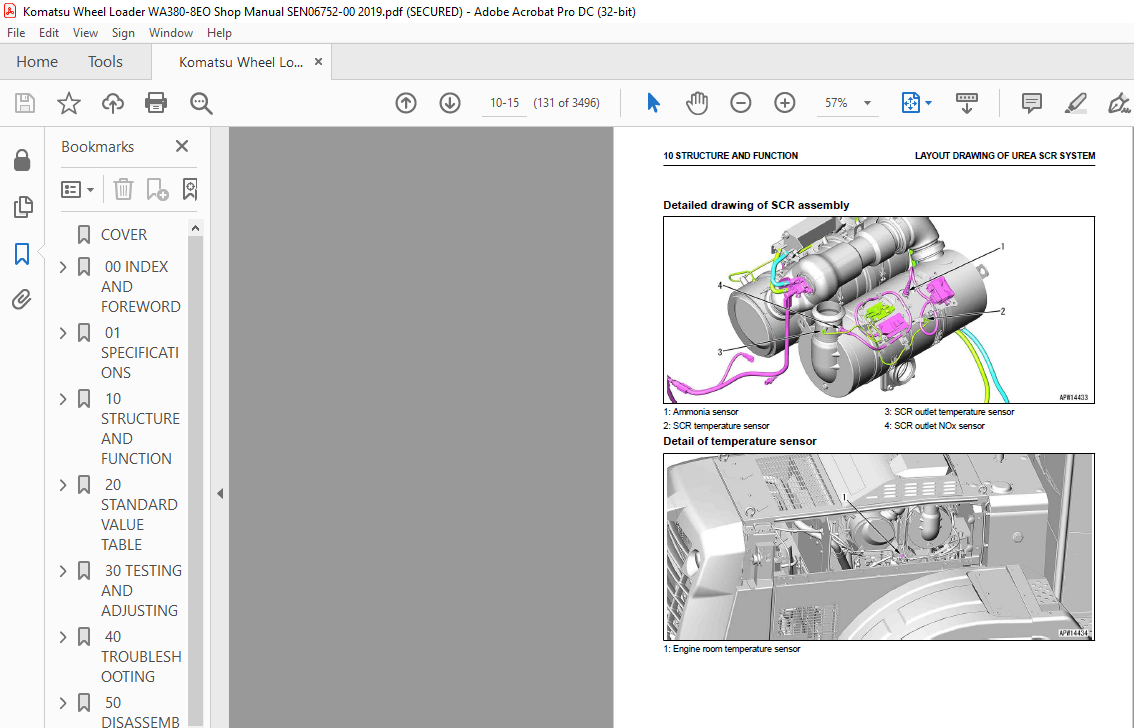Click the Save file icon
This screenshot has width=1134, height=728.
[25, 103]
